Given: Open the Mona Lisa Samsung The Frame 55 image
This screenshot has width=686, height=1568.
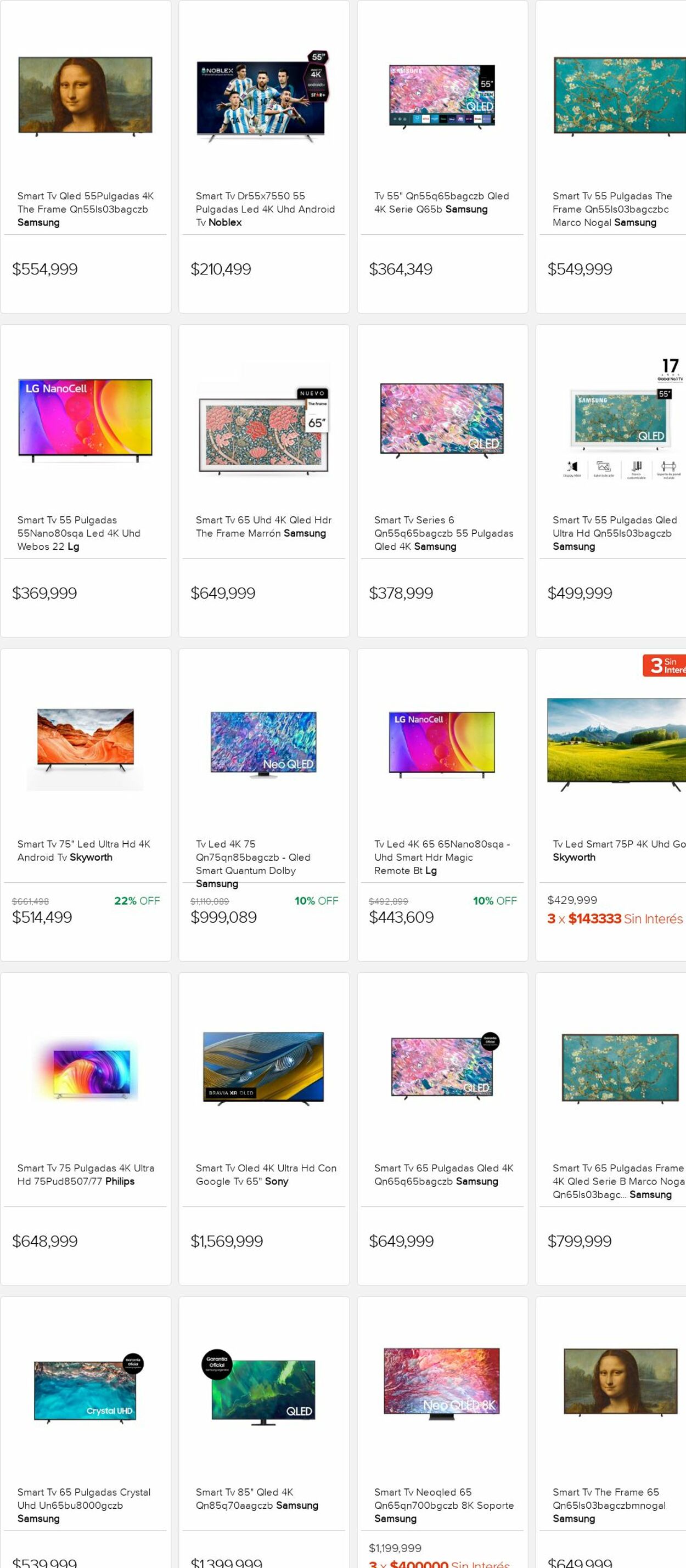Looking at the screenshot, I should coord(85,96).
